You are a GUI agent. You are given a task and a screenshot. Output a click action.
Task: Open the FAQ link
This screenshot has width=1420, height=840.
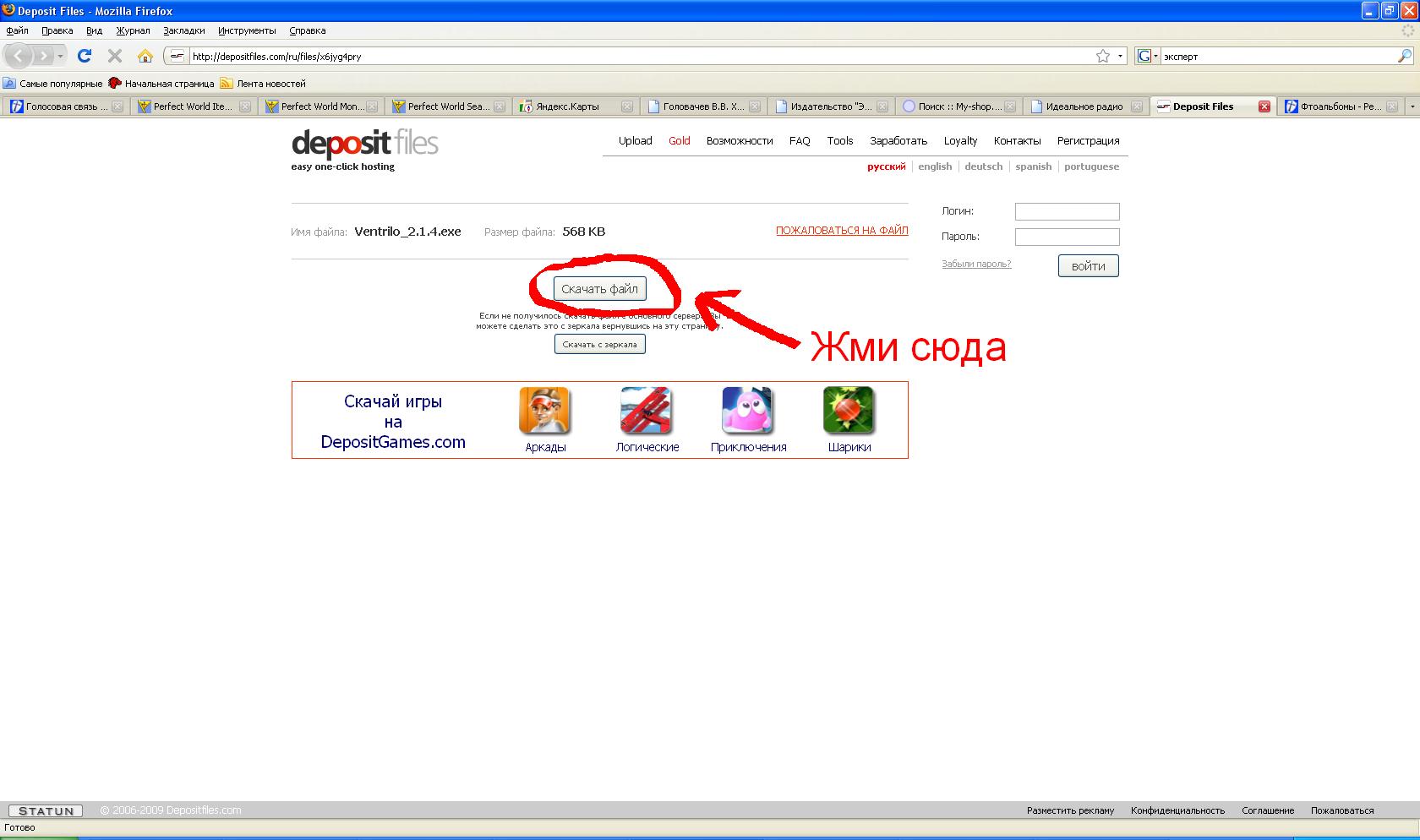coord(800,141)
